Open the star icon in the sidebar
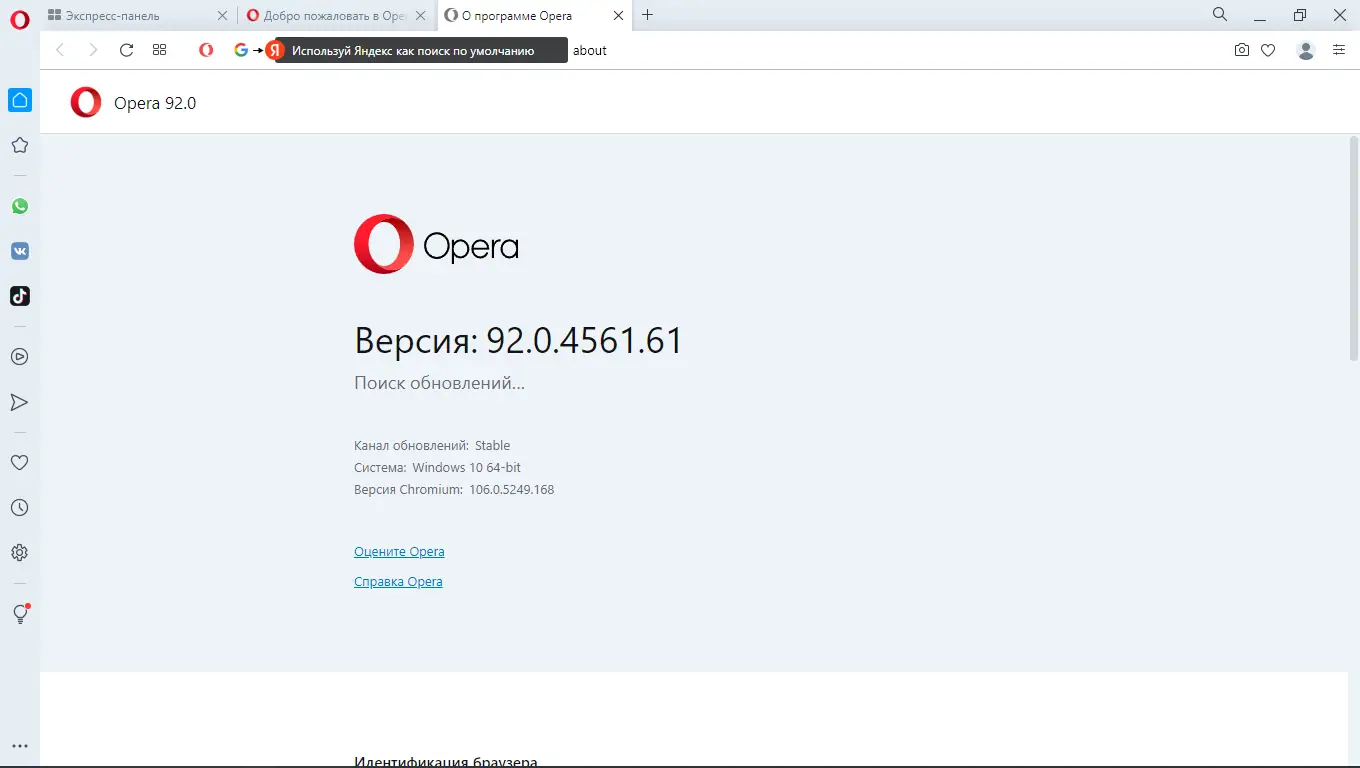This screenshot has height=768, width=1360. pos(19,145)
